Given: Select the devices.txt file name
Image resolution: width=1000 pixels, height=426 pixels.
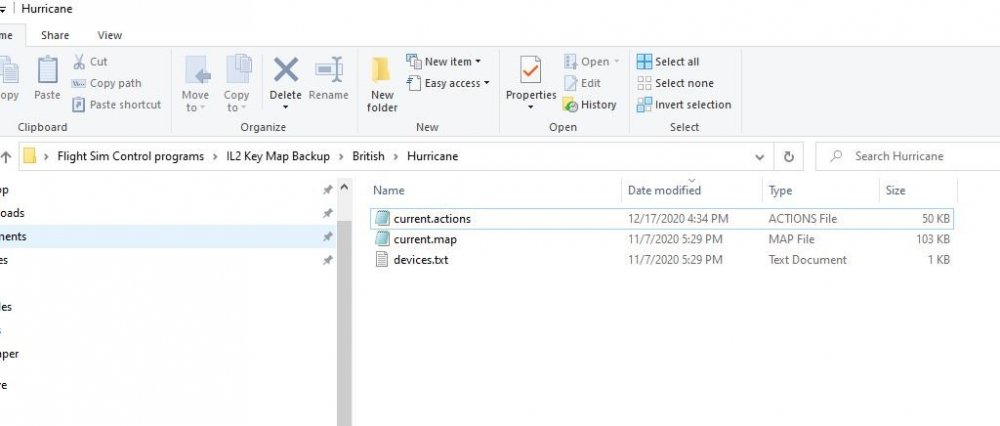Looking at the screenshot, I should click(x=421, y=260).
